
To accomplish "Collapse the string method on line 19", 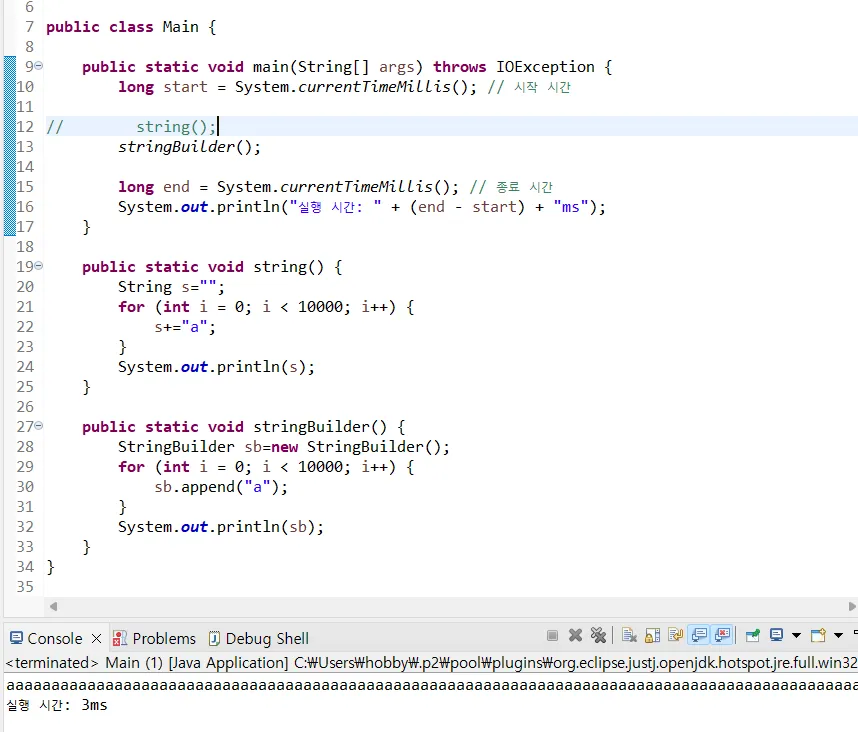I will click(39, 266).
